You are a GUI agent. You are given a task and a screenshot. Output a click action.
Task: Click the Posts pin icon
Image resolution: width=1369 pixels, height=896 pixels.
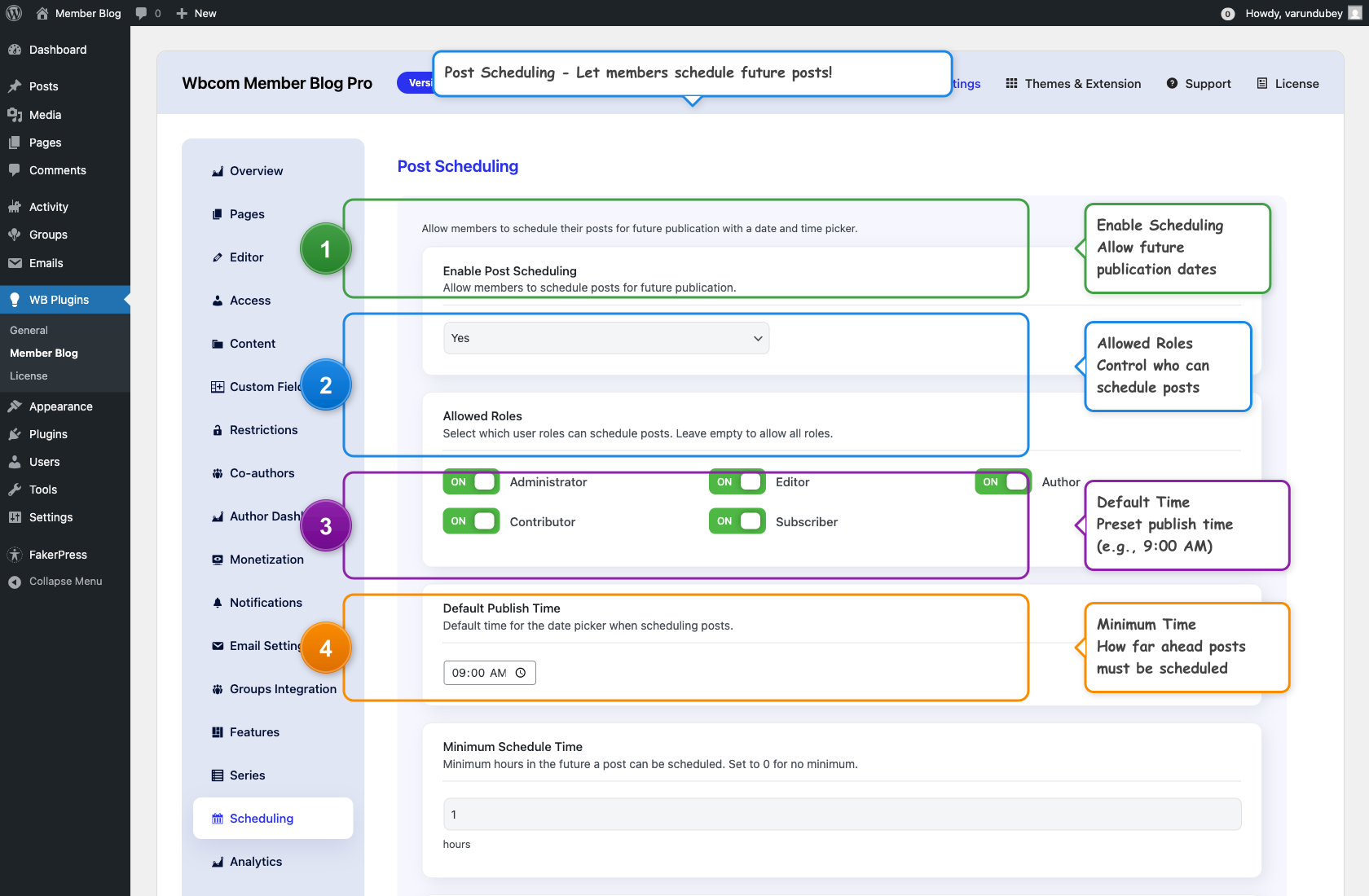coord(15,86)
